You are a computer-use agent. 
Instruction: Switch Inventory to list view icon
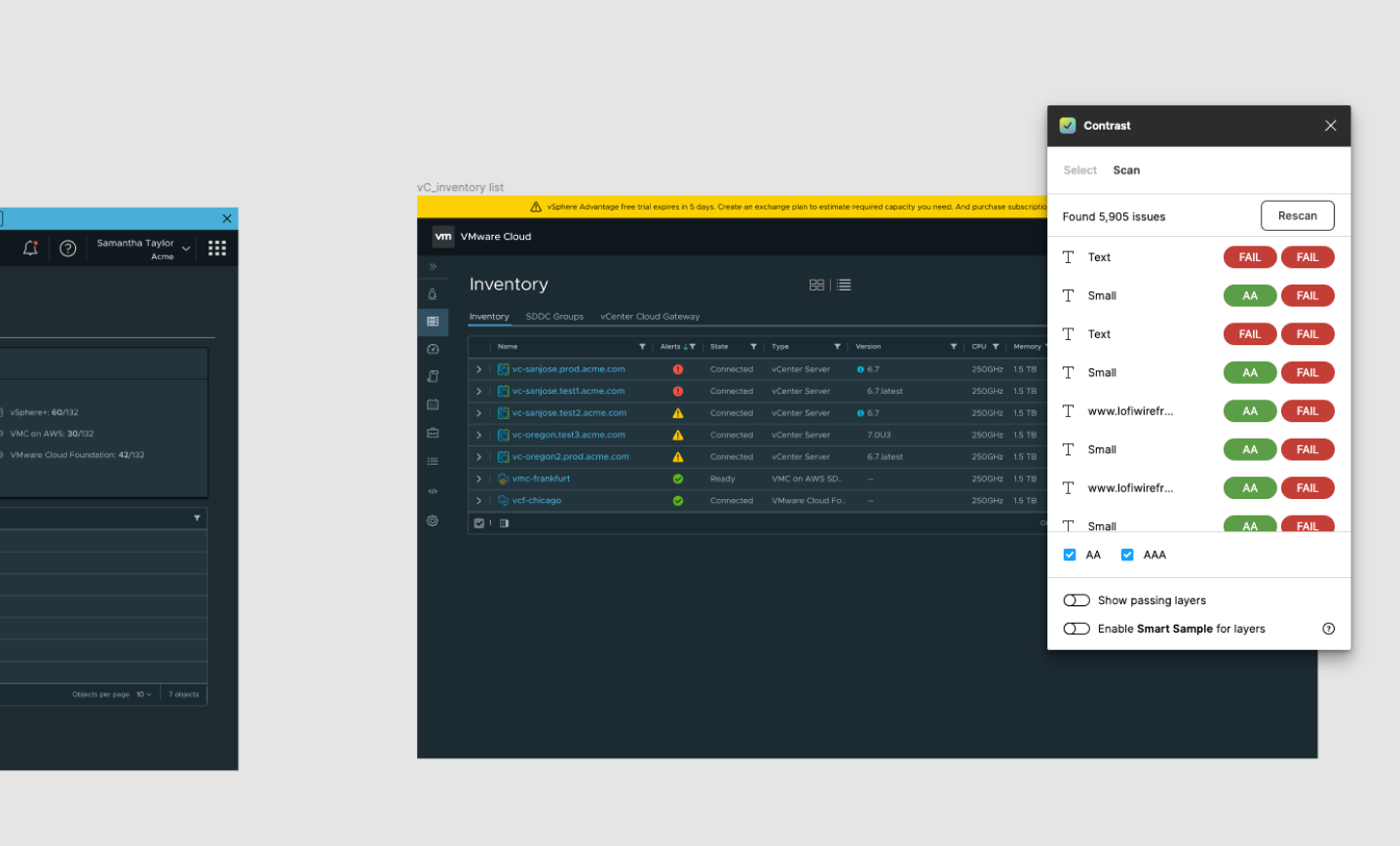click(x=844, y=285)
